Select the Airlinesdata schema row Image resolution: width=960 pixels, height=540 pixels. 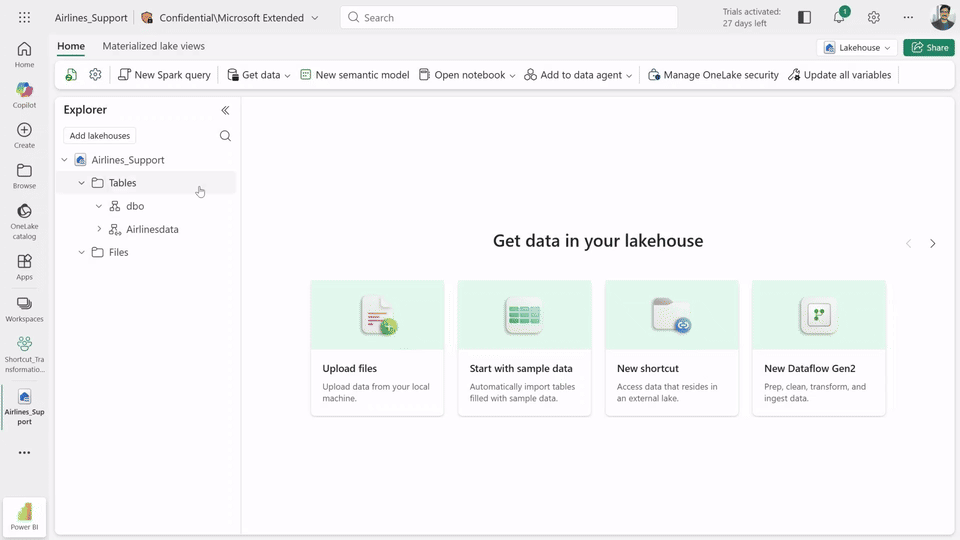(146, 229)
